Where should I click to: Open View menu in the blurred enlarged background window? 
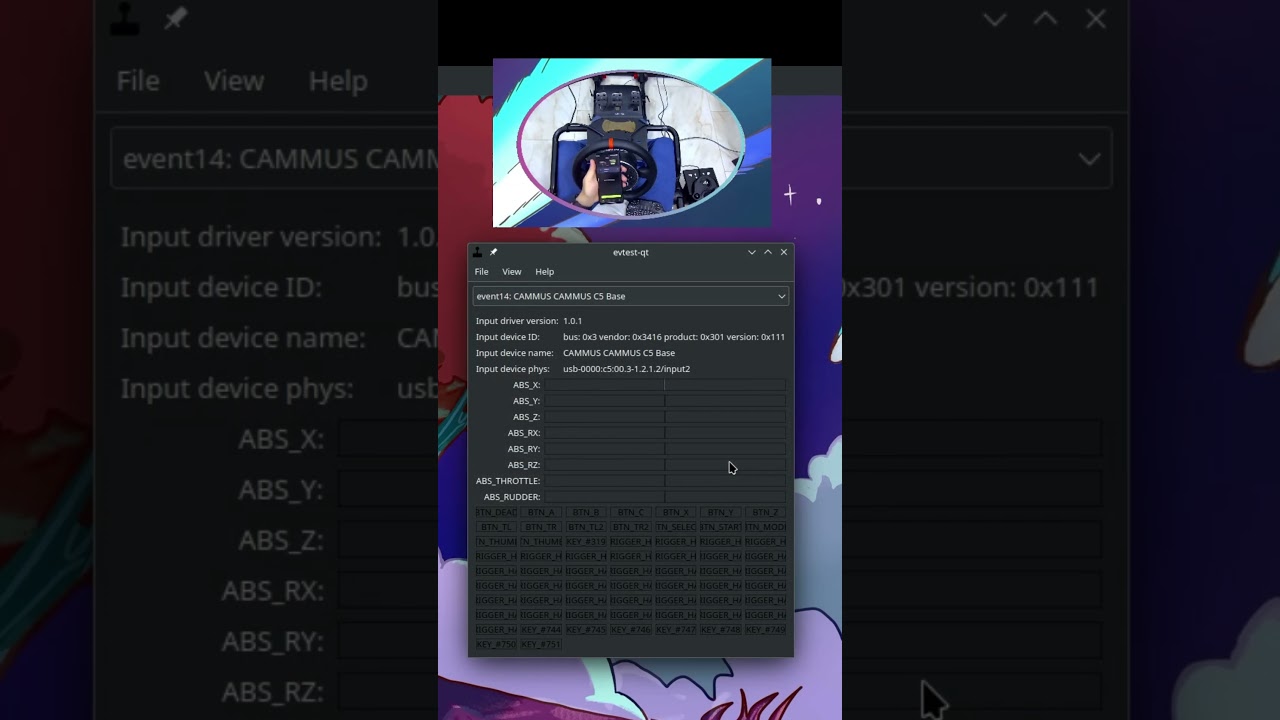[234, 81]
